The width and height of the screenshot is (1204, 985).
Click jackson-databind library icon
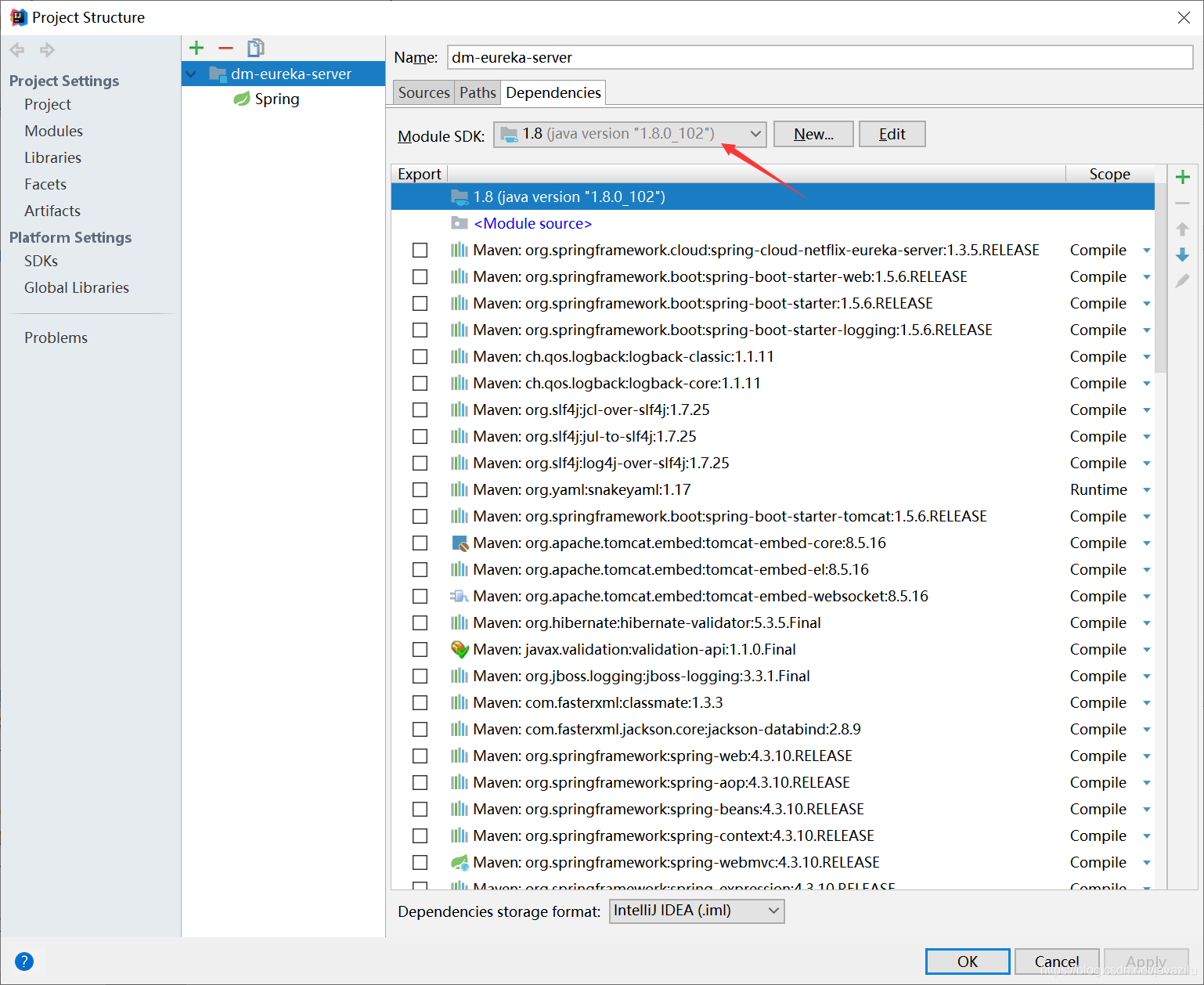(x=460, y=729)
